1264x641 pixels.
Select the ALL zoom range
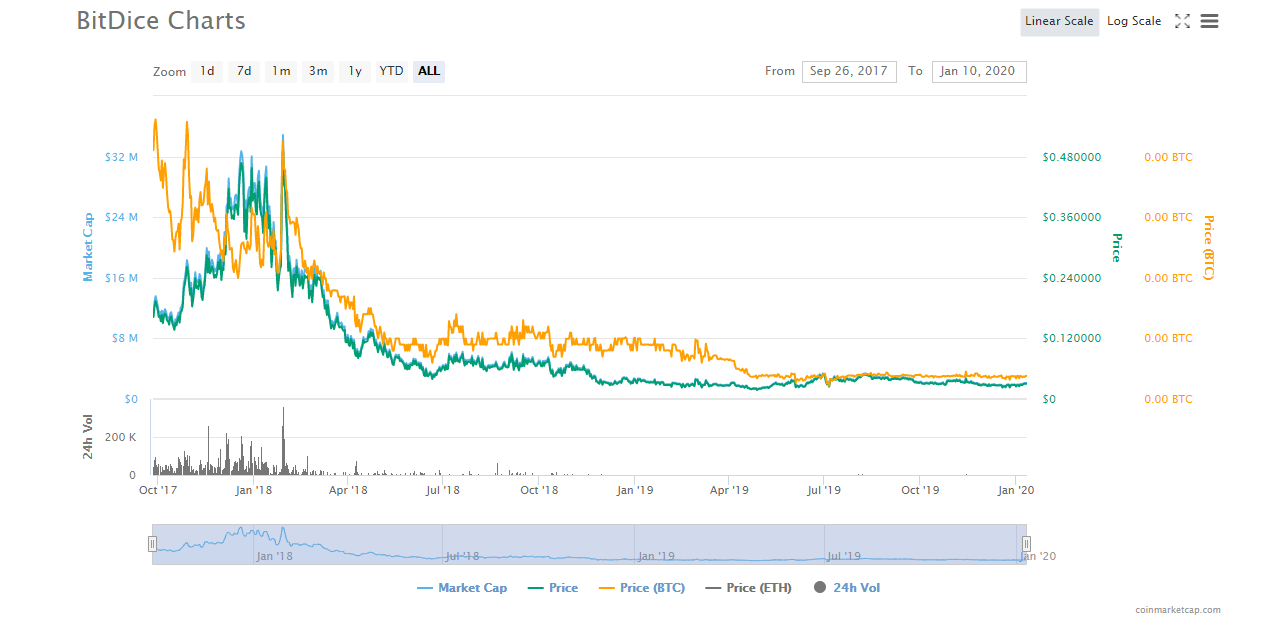point(429,71)
